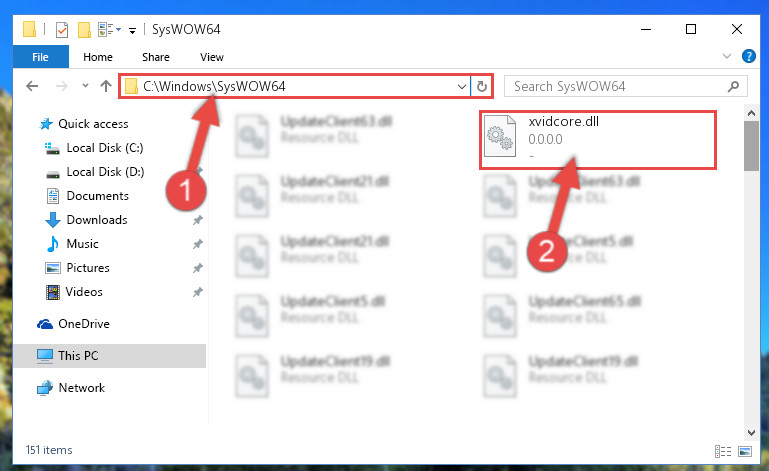Image resolution: width=769 pixels, height=471 pixels.
Task: Switch to large icons view button
Action: pyautogui.click(x=745, y=451)
